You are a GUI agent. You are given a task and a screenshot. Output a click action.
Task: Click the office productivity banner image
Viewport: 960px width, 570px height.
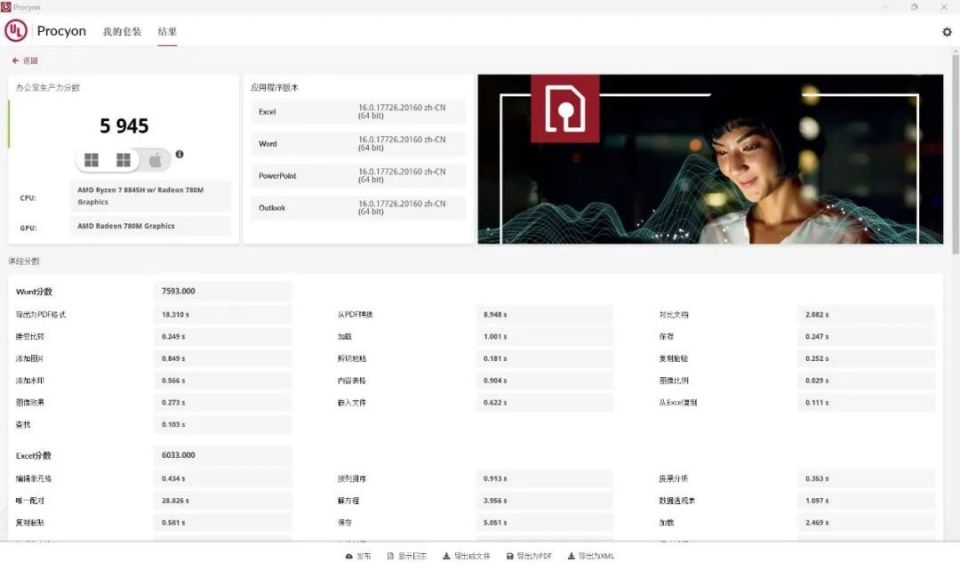tap(710, 159)
